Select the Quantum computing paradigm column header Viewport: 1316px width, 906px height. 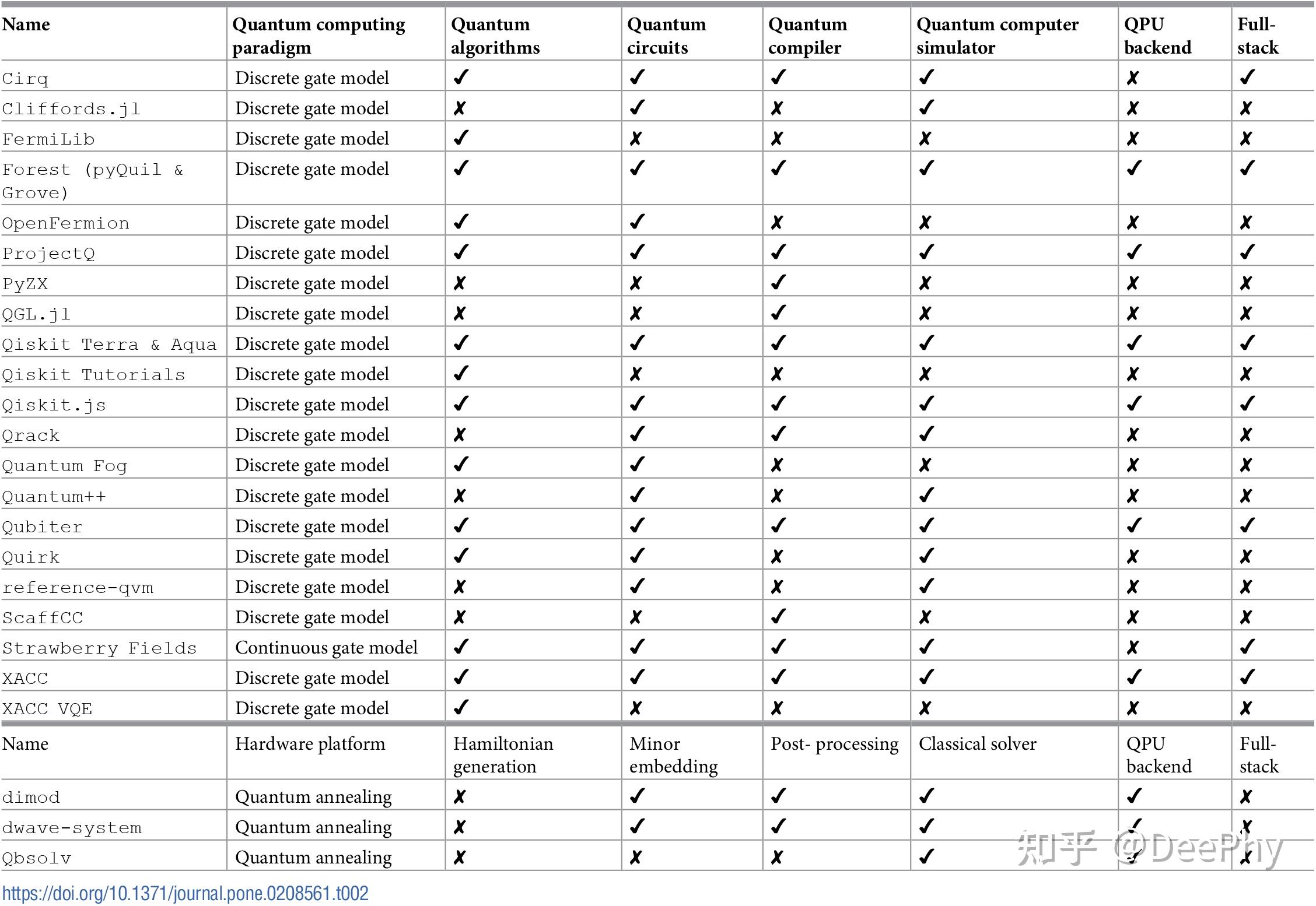pos(318,36)
